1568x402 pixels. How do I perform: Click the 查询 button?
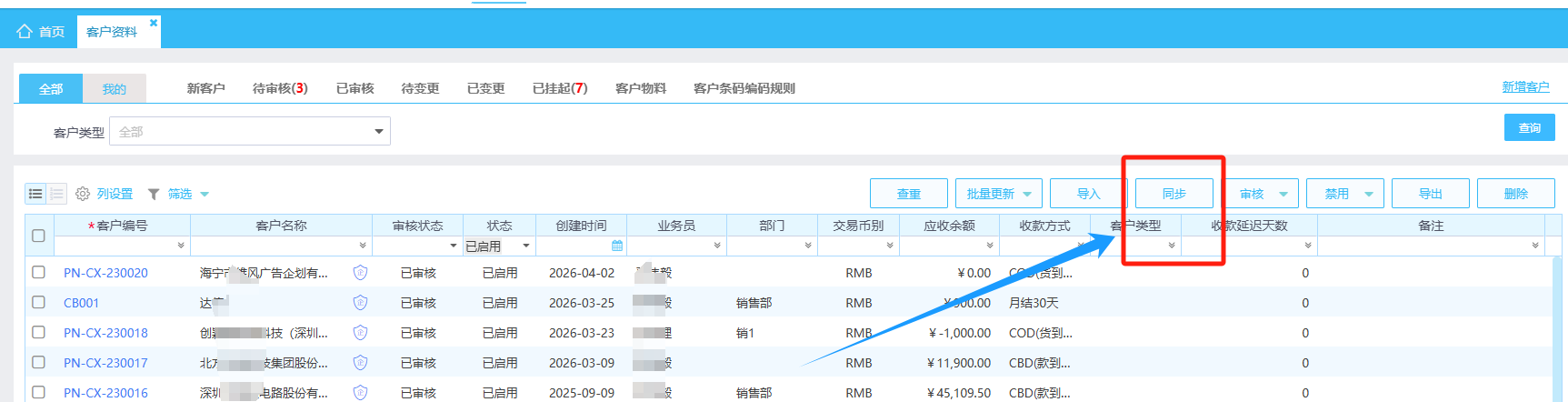pos(1530,127)
